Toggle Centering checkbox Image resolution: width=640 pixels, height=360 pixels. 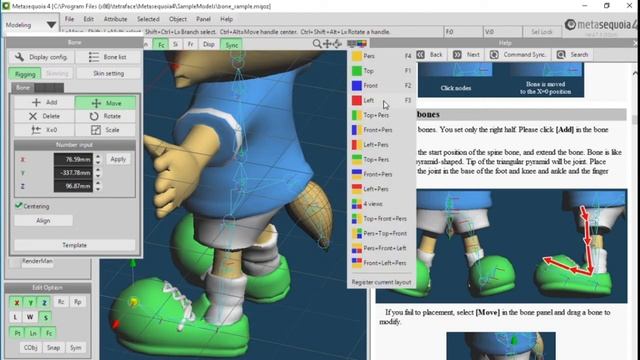[x=32, y=206]
